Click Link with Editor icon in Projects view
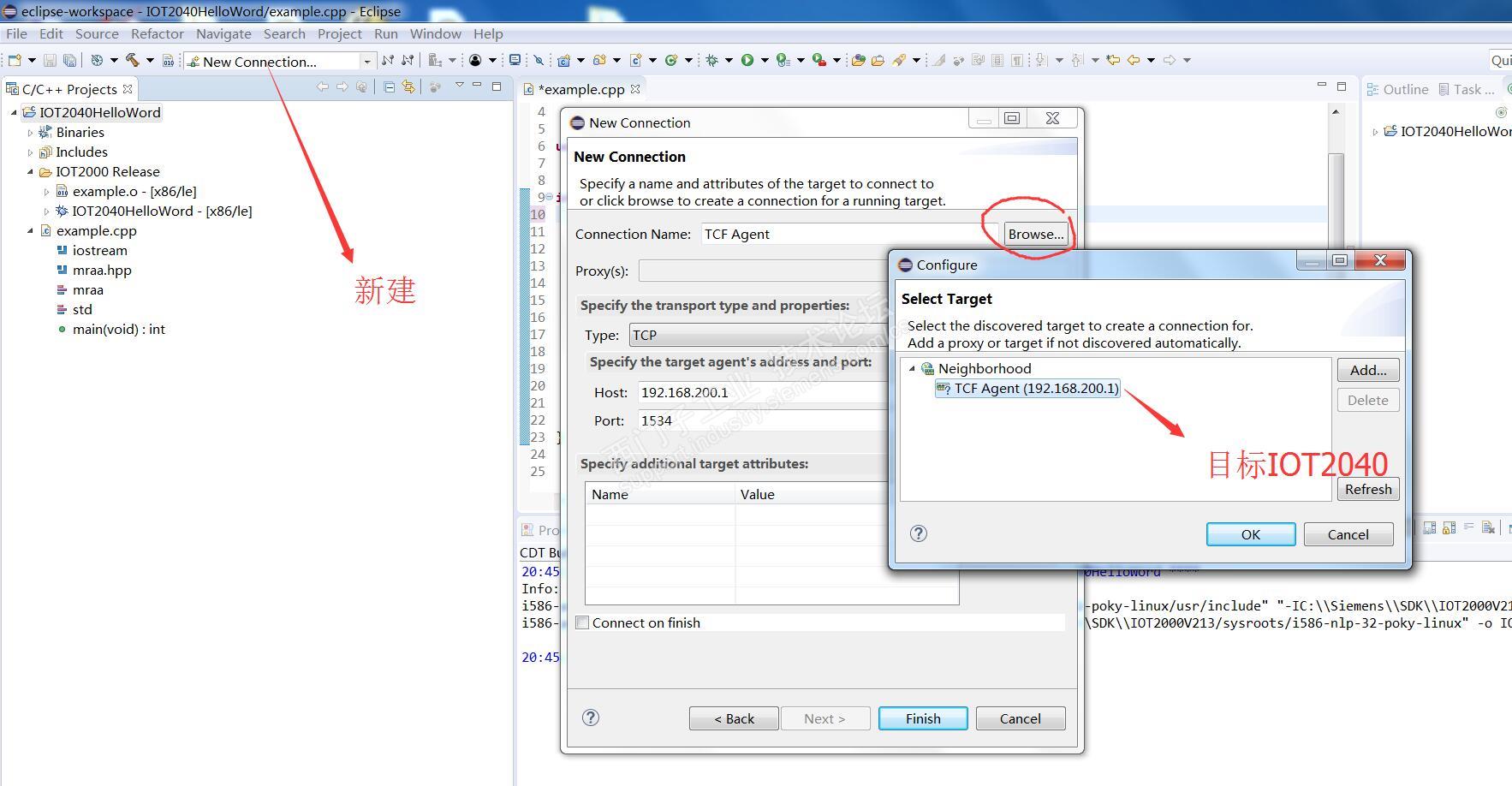Screen dimensions: 1512x786 (x=408, y=87)
